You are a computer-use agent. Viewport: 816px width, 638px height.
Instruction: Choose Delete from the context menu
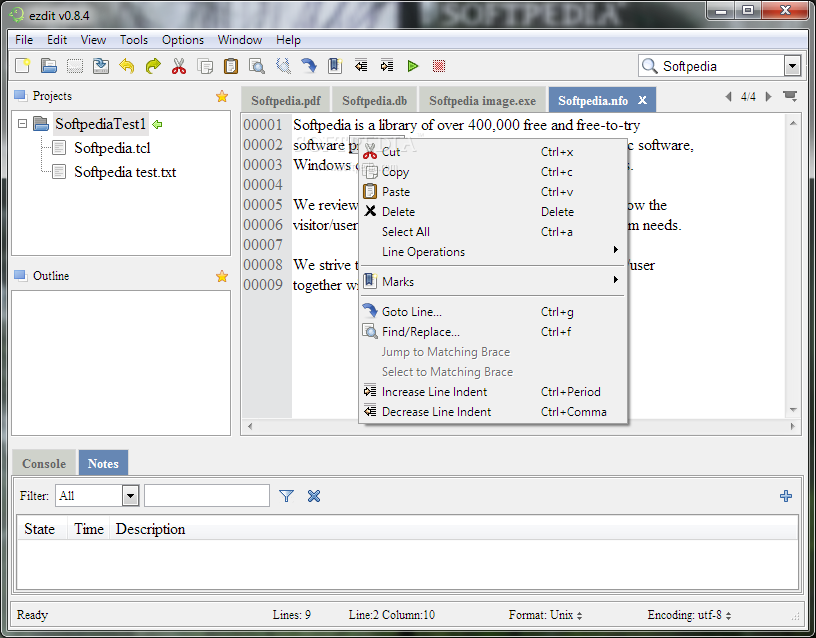tap(493, 212)
